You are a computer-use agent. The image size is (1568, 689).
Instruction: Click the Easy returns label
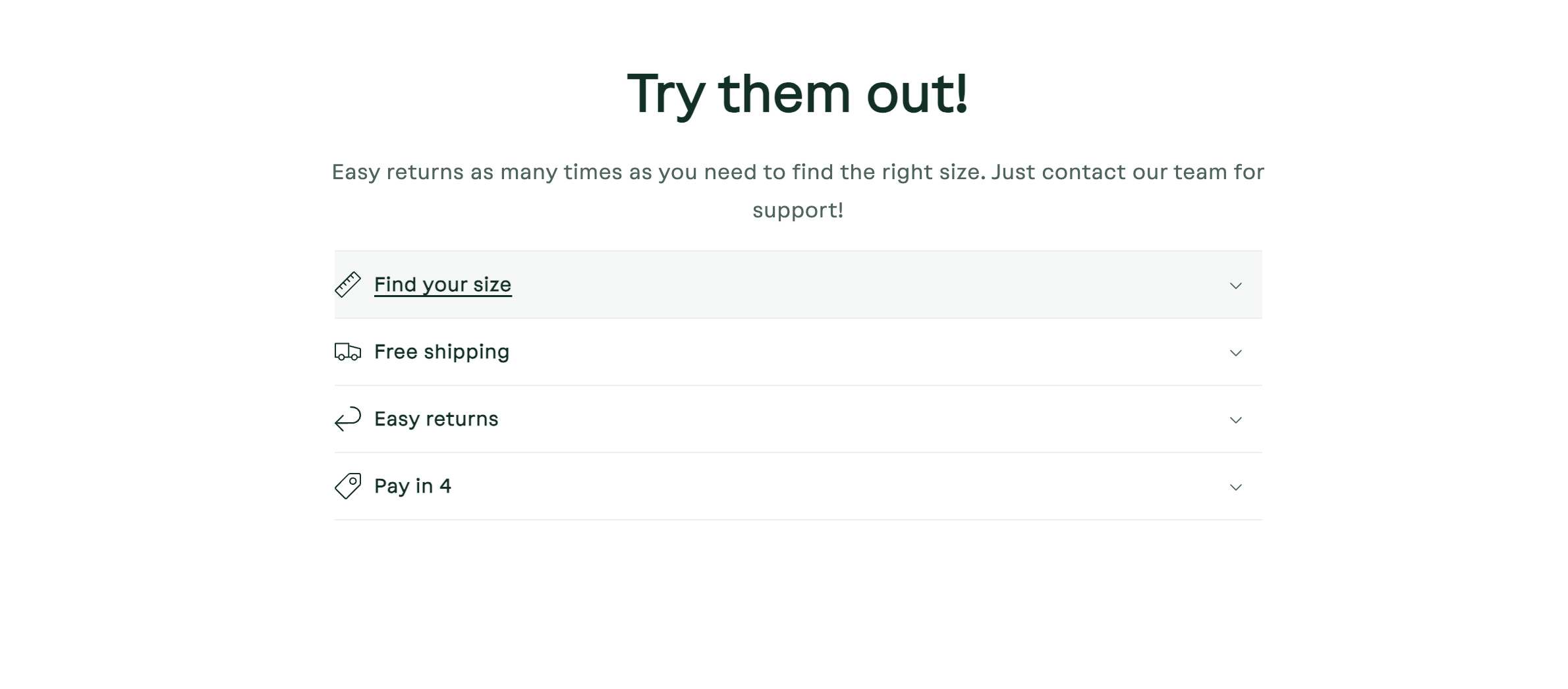coord(436,419)
